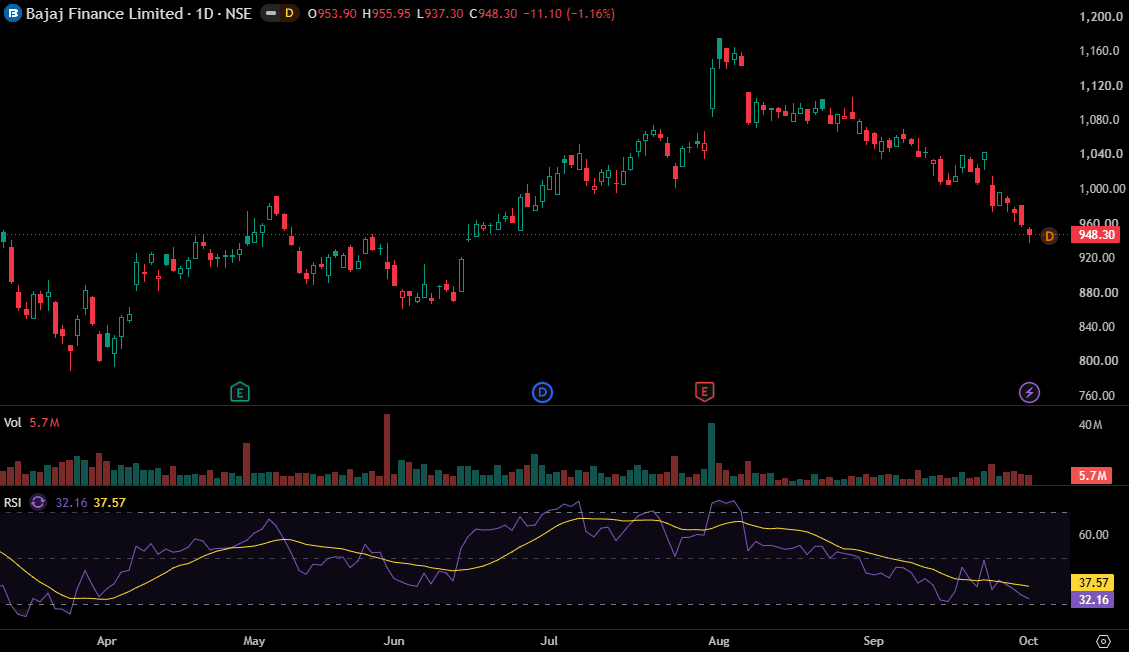Click the open value O953.90 in header

tap(332, 14)
